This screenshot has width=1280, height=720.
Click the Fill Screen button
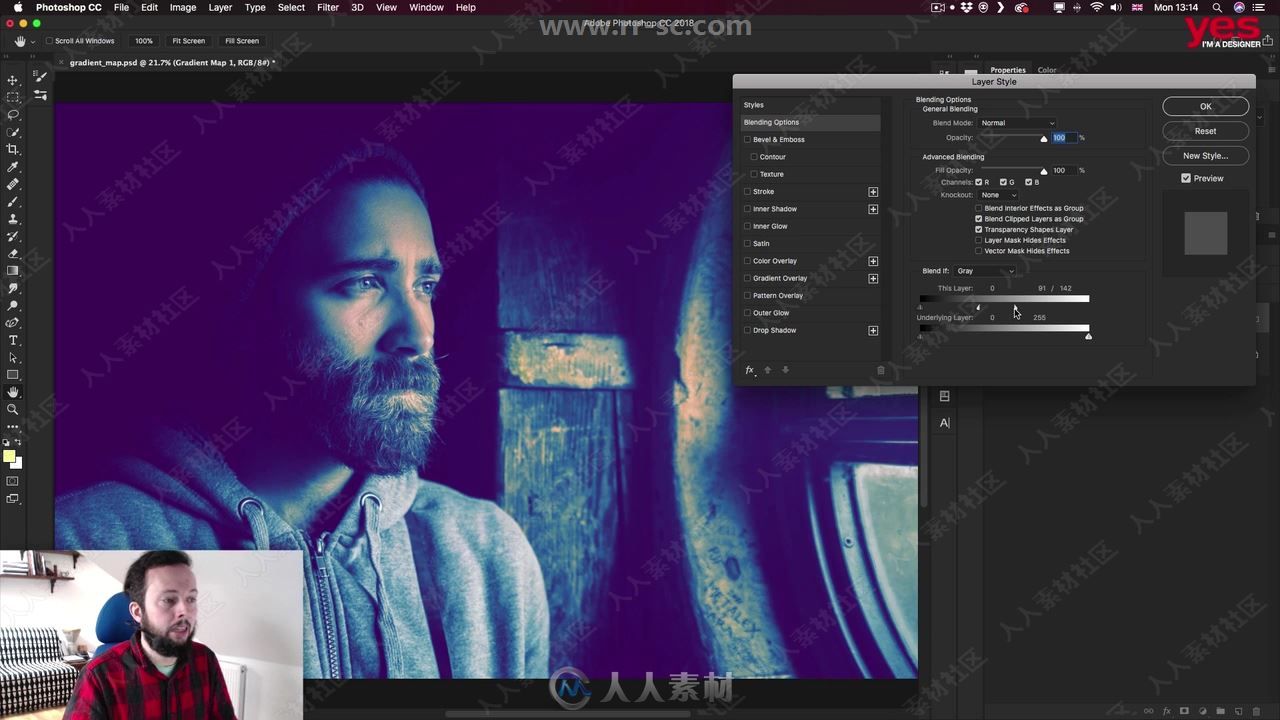pyautogui.click(x=241, y=41)
